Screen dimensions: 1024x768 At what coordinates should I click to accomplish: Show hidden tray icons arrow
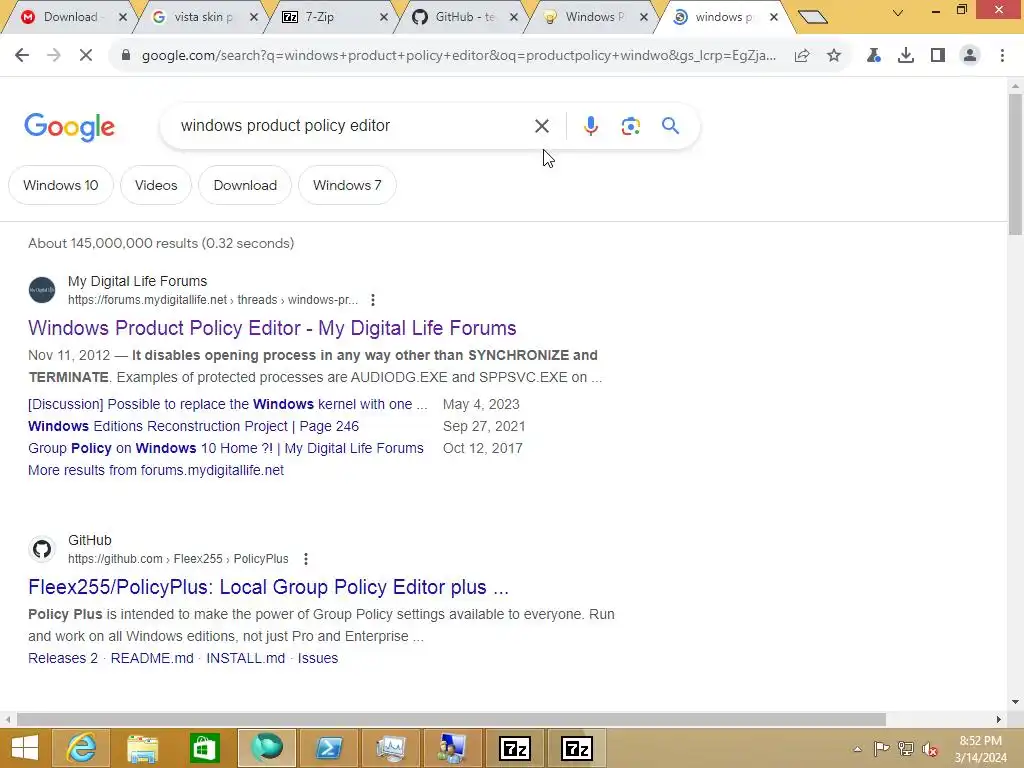click(x=857, y=749)
